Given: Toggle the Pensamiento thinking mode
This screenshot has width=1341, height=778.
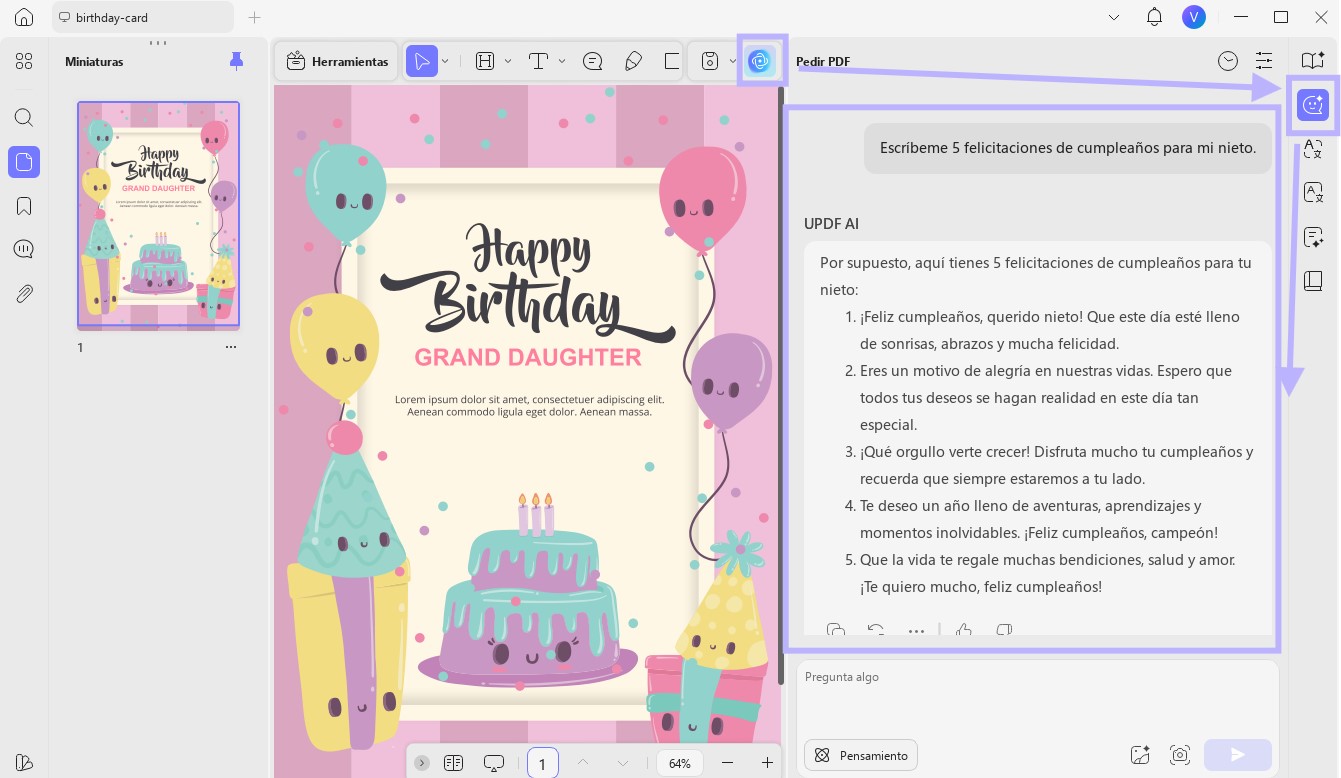Looking at the screenshot, I should (861, 755).
